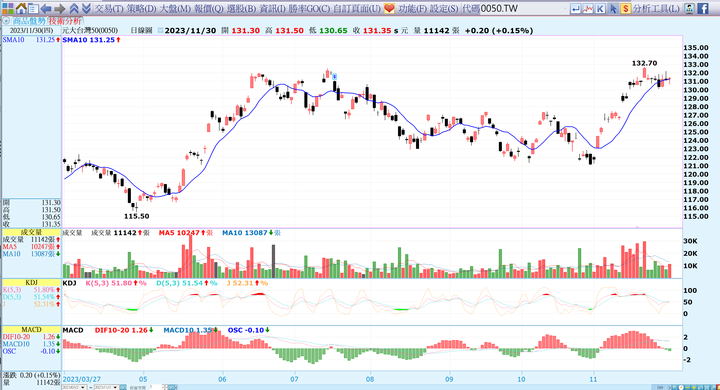Jump up with the double up-chevron icon
720x390 pixels.
point(74,8)
